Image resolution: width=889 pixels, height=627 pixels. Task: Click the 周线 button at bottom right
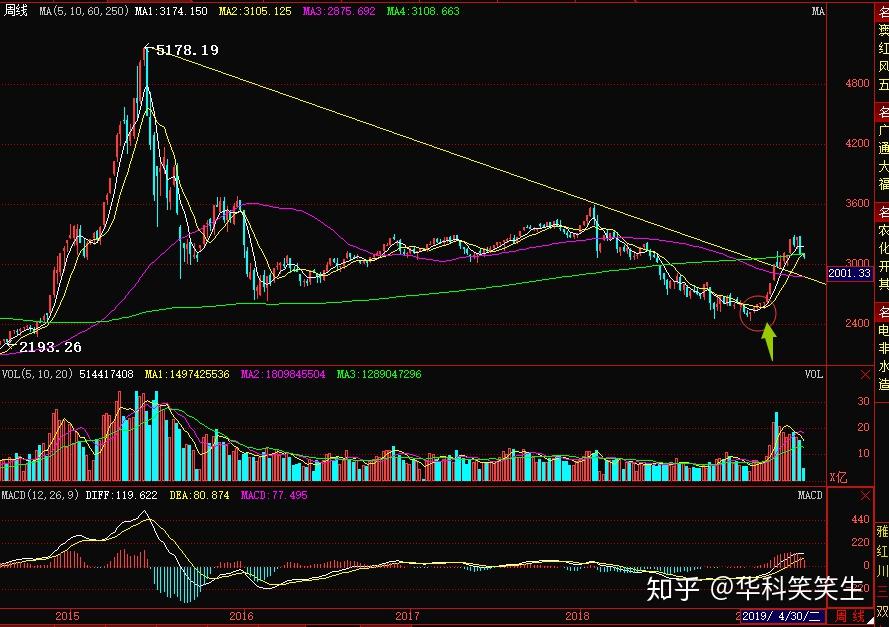coord(849,616)
